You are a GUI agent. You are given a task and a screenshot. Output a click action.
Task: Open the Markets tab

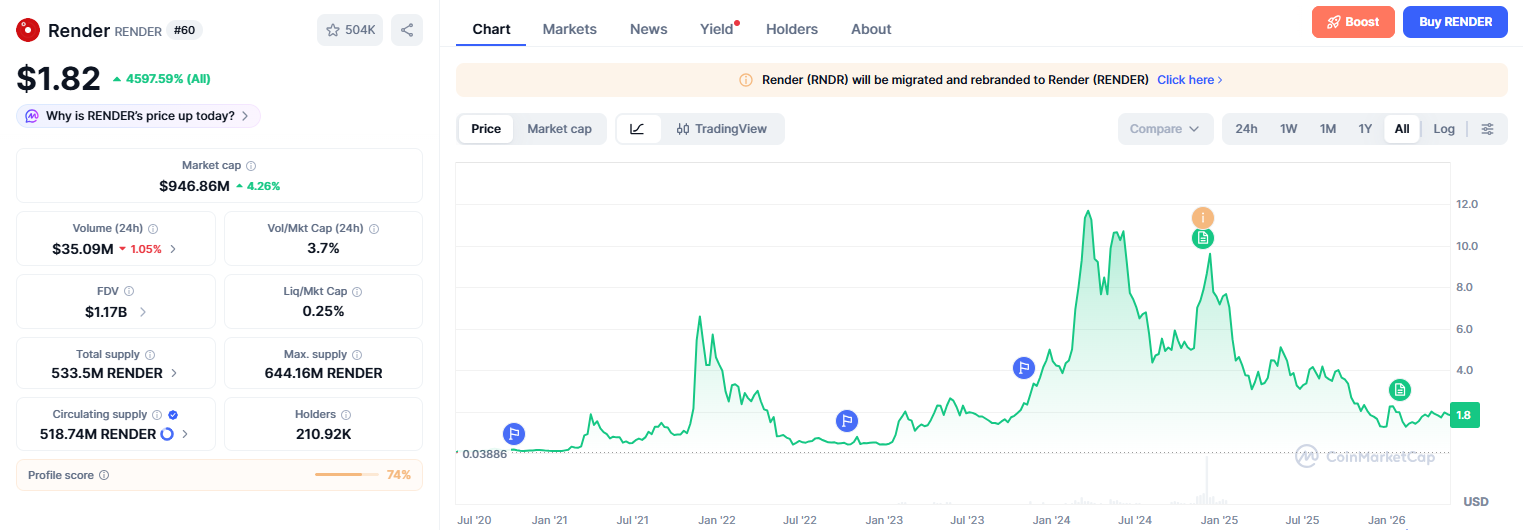(x=570, y=29)
